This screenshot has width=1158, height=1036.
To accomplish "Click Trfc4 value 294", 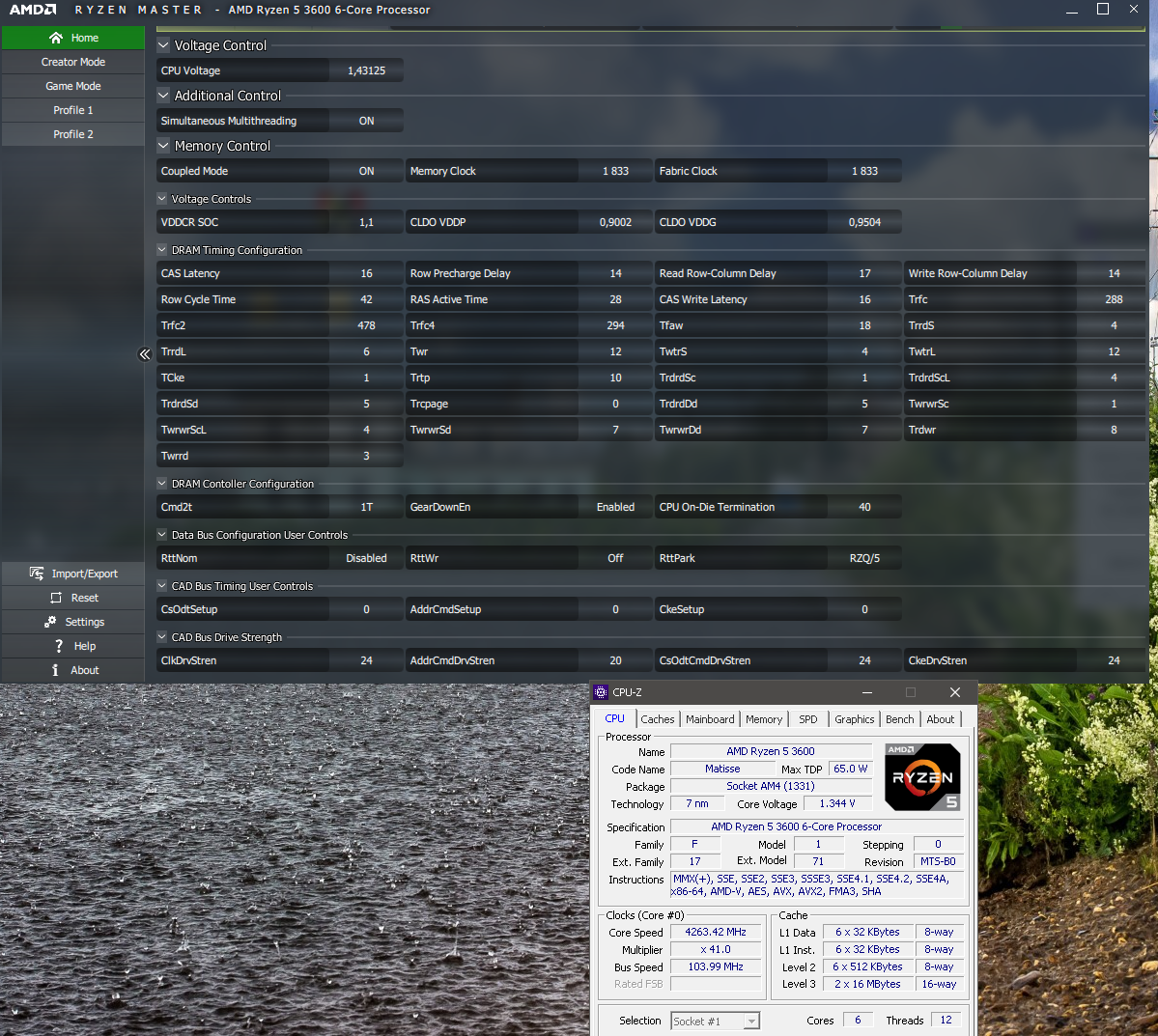I will coord(615,325).
